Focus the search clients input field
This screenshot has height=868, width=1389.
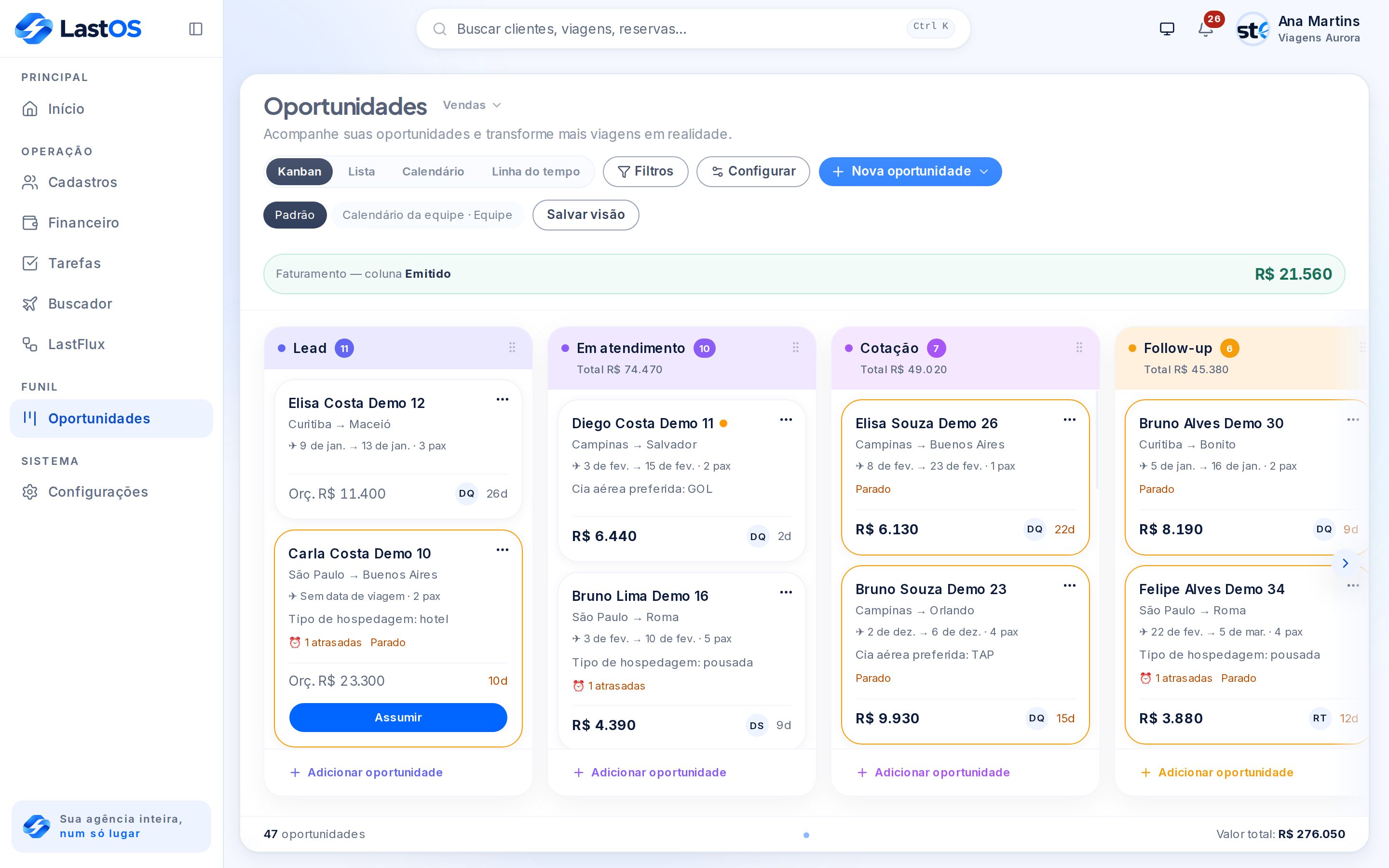point(694,29)
